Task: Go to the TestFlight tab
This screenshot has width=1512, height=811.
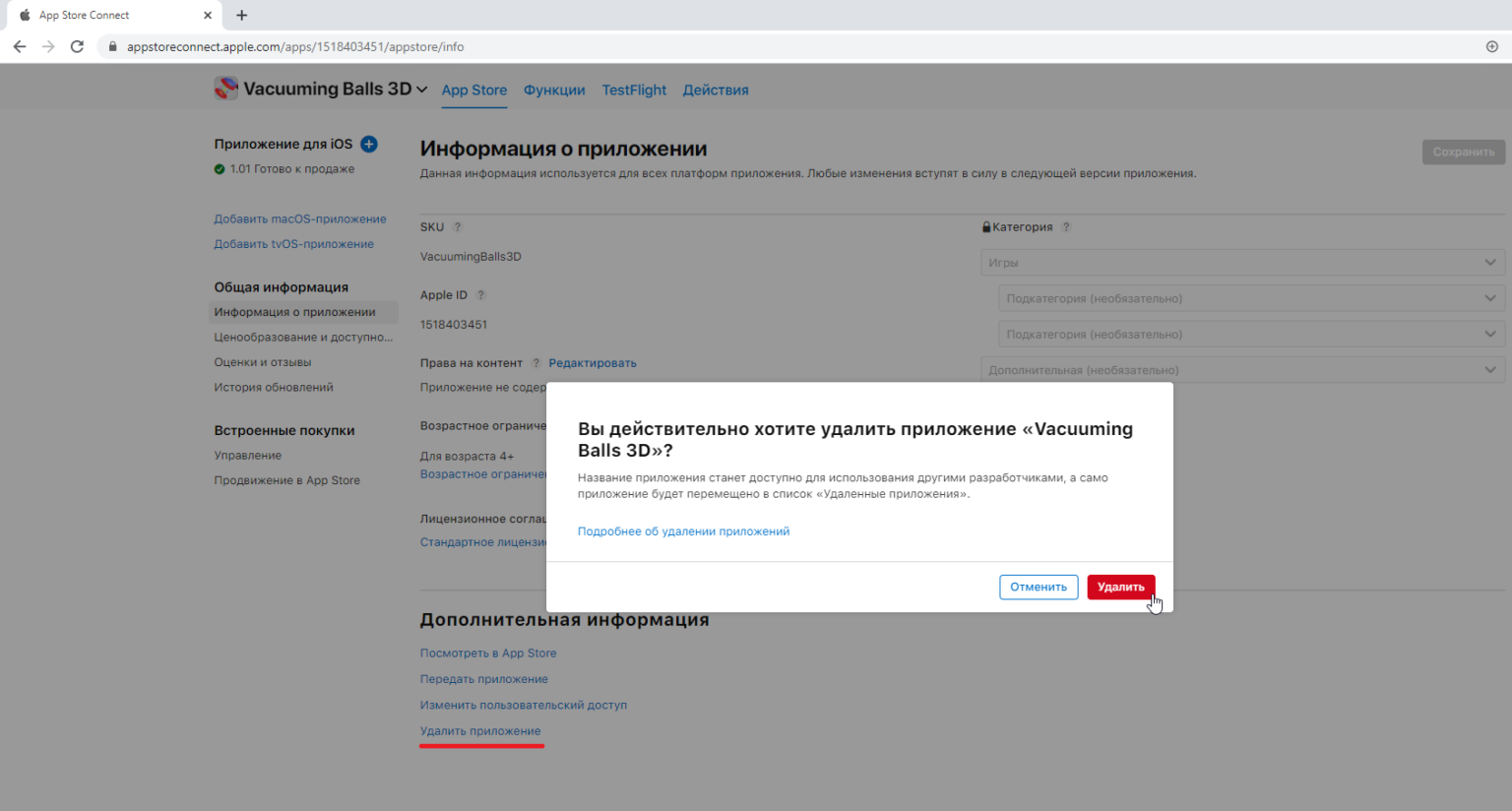Action: point(634,90)
